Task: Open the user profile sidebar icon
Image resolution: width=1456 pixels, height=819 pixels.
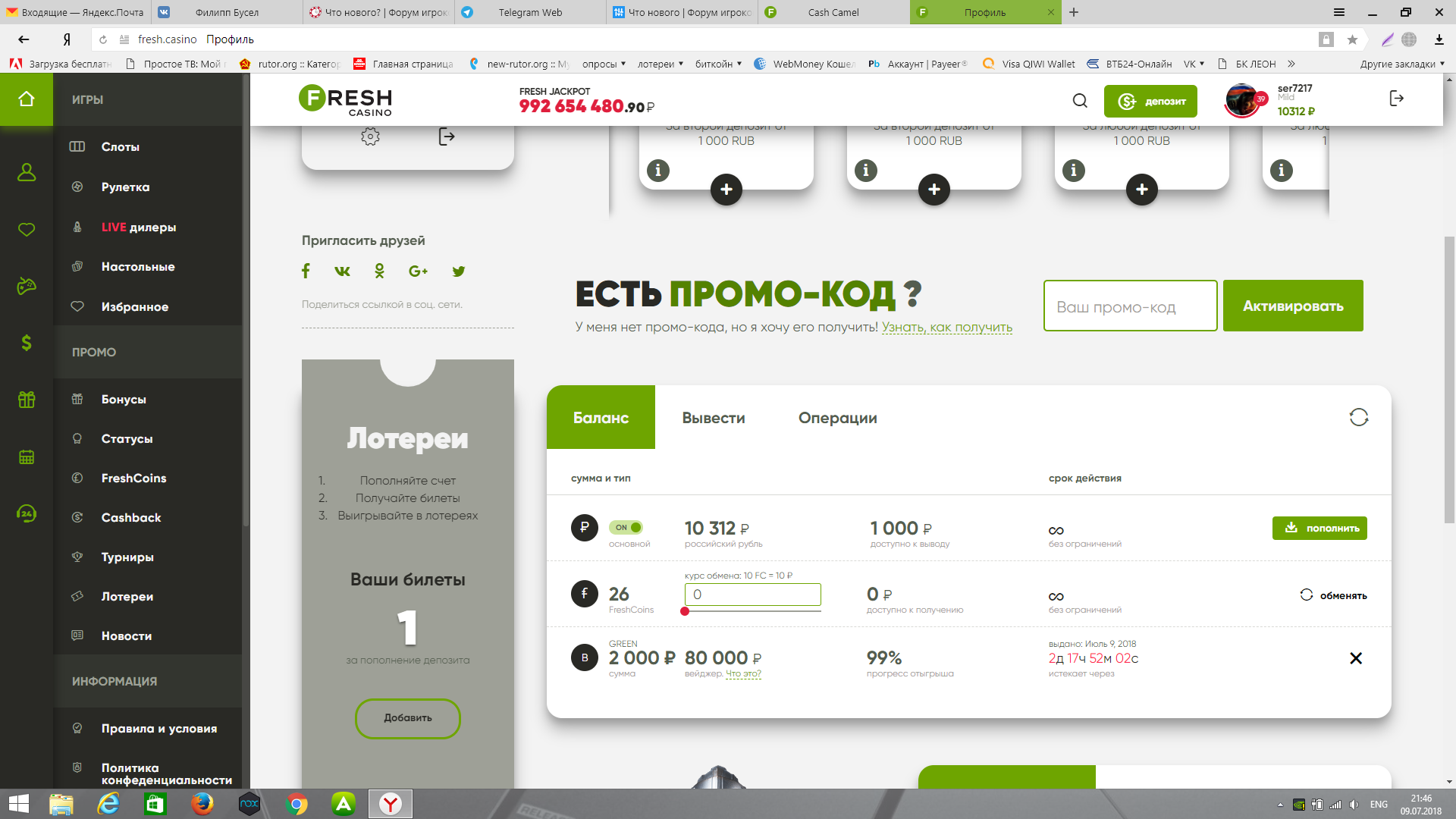Action: pos(27,172)
